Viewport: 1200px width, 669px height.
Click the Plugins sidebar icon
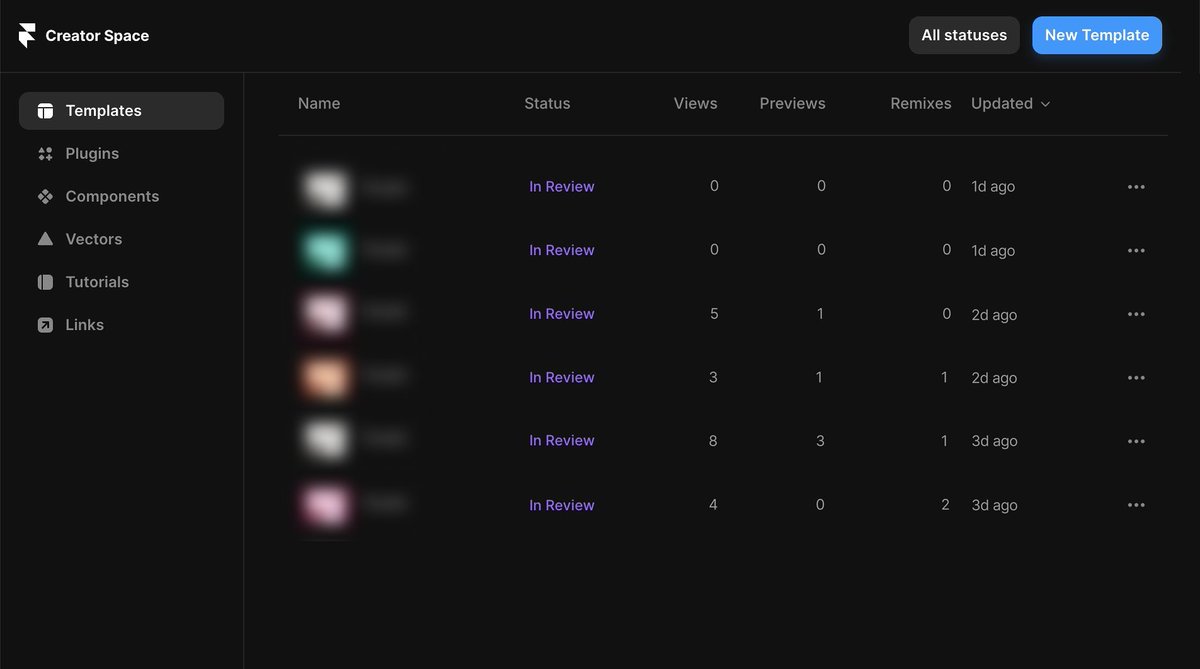pos(45,154)
